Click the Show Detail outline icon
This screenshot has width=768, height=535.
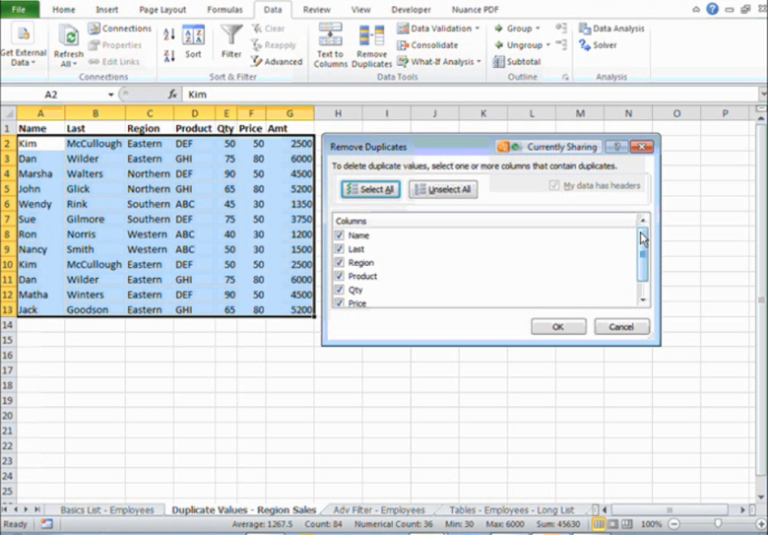point(561,28)
